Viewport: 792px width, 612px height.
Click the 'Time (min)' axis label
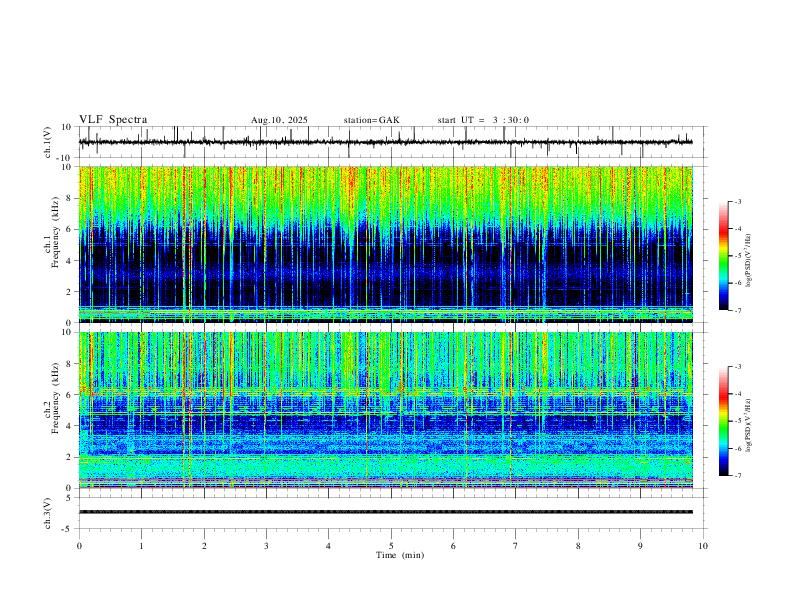pyautogui.click(x=400, y=555)
